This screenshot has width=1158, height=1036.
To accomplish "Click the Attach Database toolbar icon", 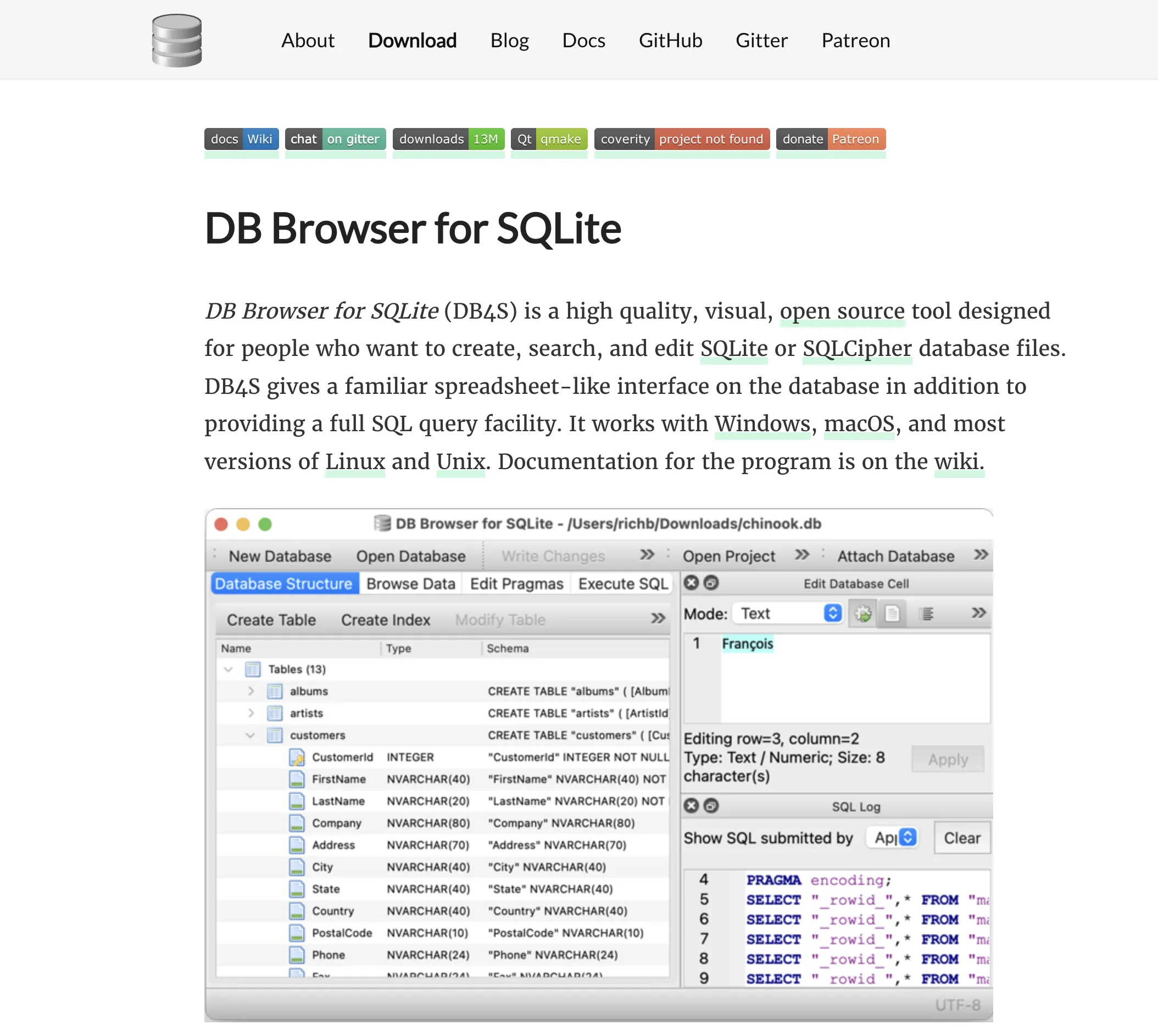I will pyautogui.click(x=895, y=556).
